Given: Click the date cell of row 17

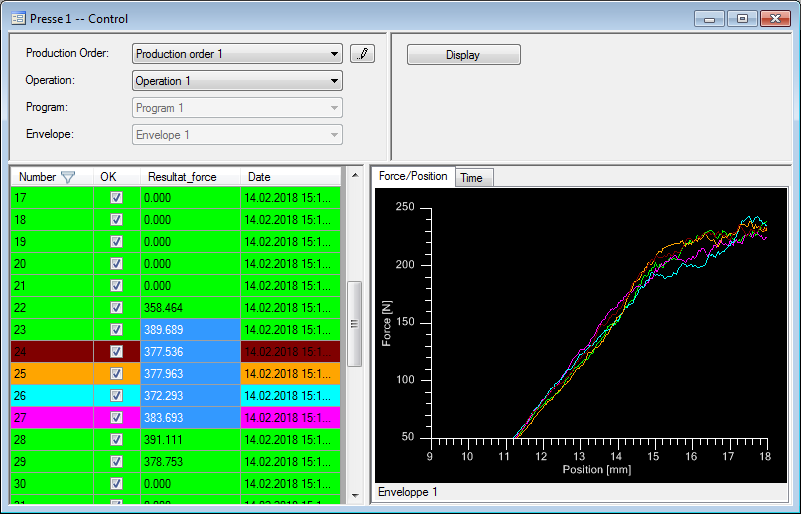Looking at the screenshot, I should point(290,198).
